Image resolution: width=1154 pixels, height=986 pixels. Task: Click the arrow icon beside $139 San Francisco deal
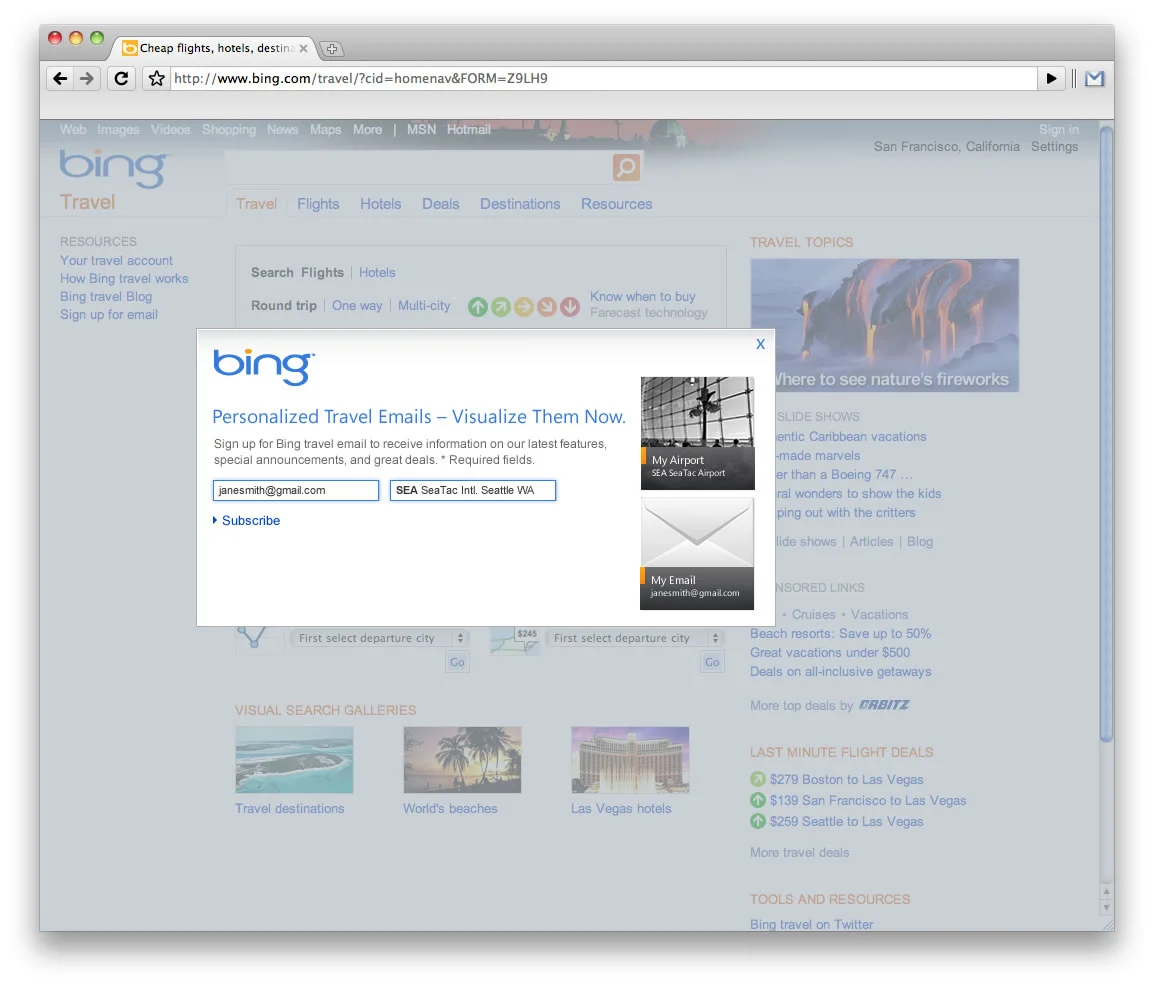coord(757,800)
